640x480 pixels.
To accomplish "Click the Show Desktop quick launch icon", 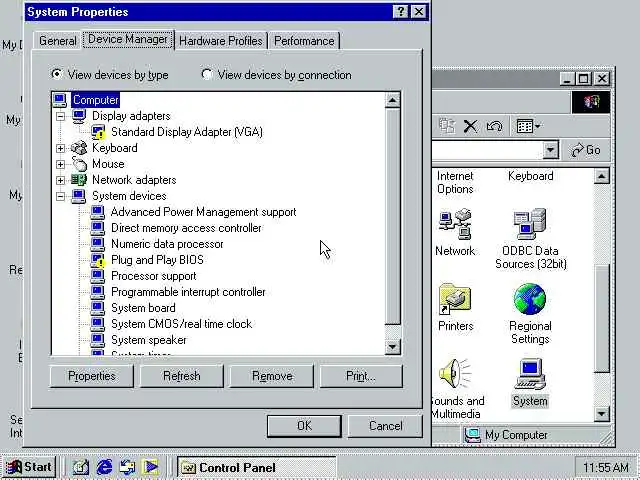I will click(x=81, y=467).
